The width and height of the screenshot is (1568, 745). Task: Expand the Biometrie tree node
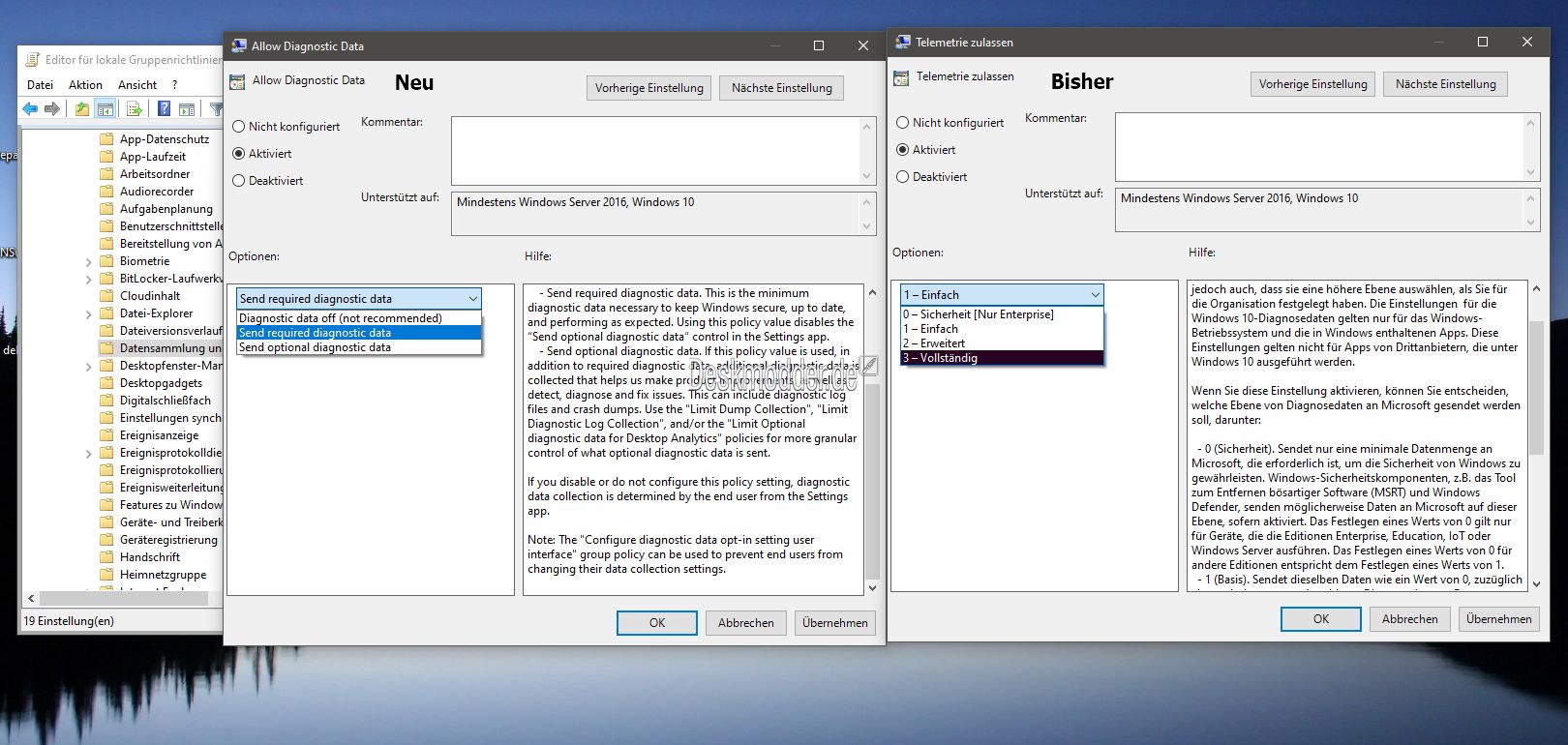[x=89, y=262]
